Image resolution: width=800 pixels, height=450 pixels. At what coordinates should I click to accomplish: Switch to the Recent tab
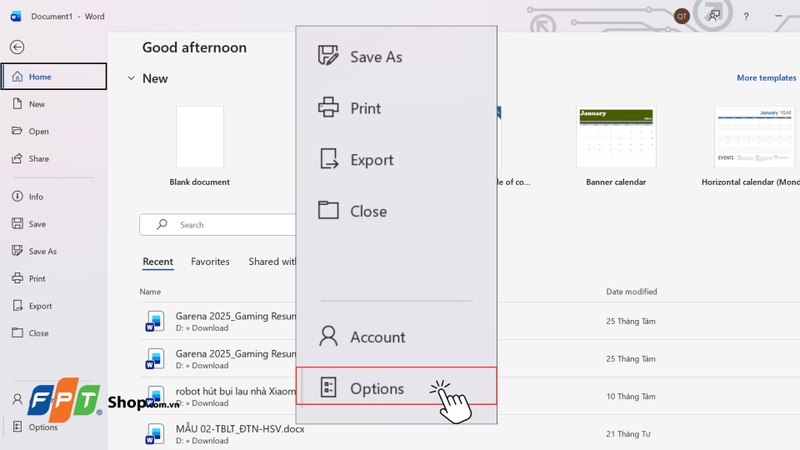pyautogui.click(x=158, y=261)
